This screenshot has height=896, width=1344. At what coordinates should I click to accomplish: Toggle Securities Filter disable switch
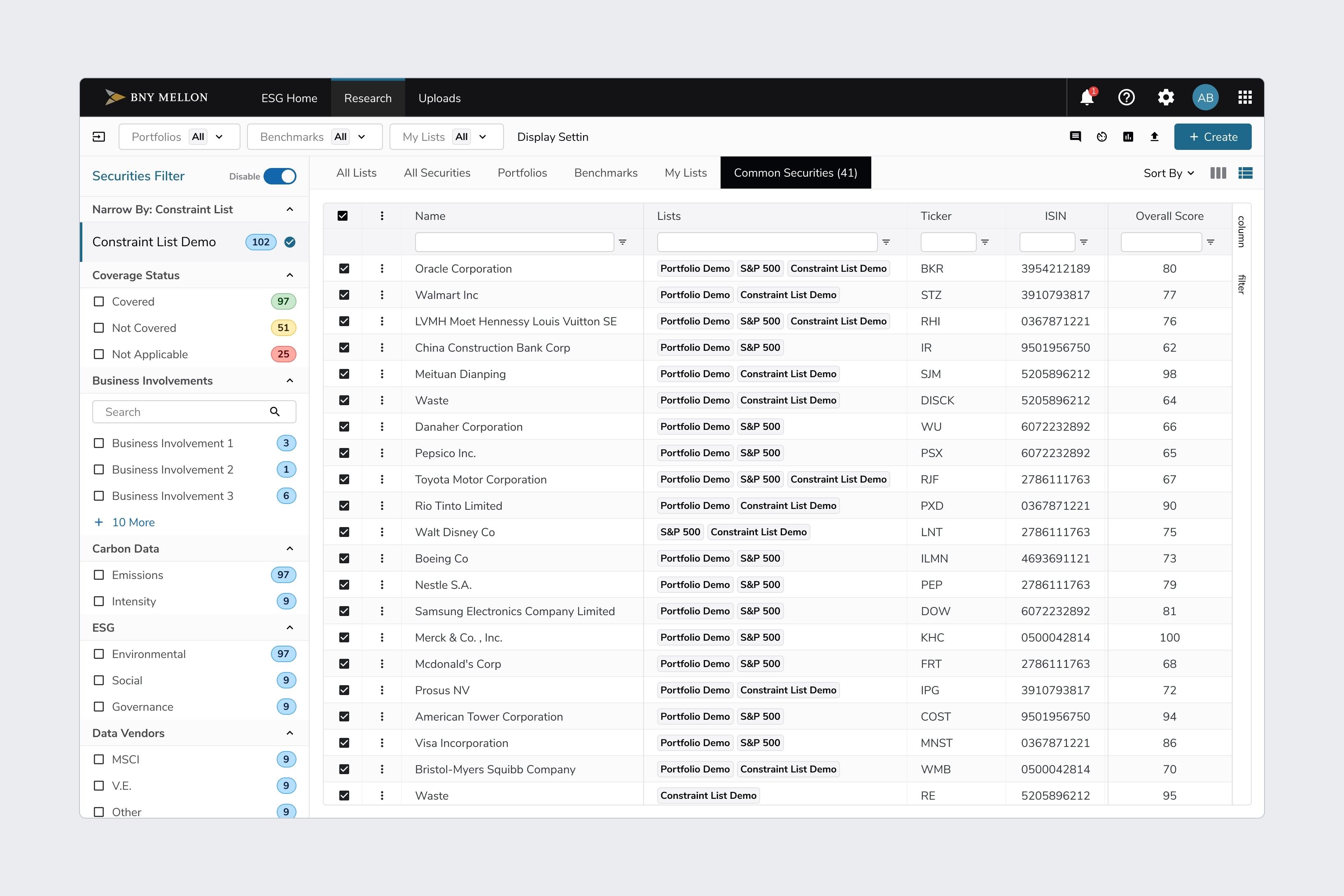280,177
